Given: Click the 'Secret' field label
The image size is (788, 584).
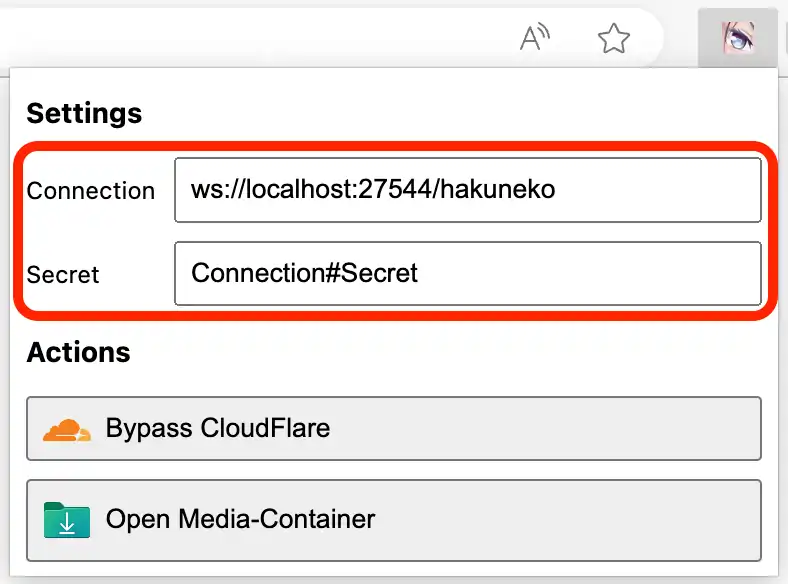Looking at the screenshot, I should [x=63, y=274].
